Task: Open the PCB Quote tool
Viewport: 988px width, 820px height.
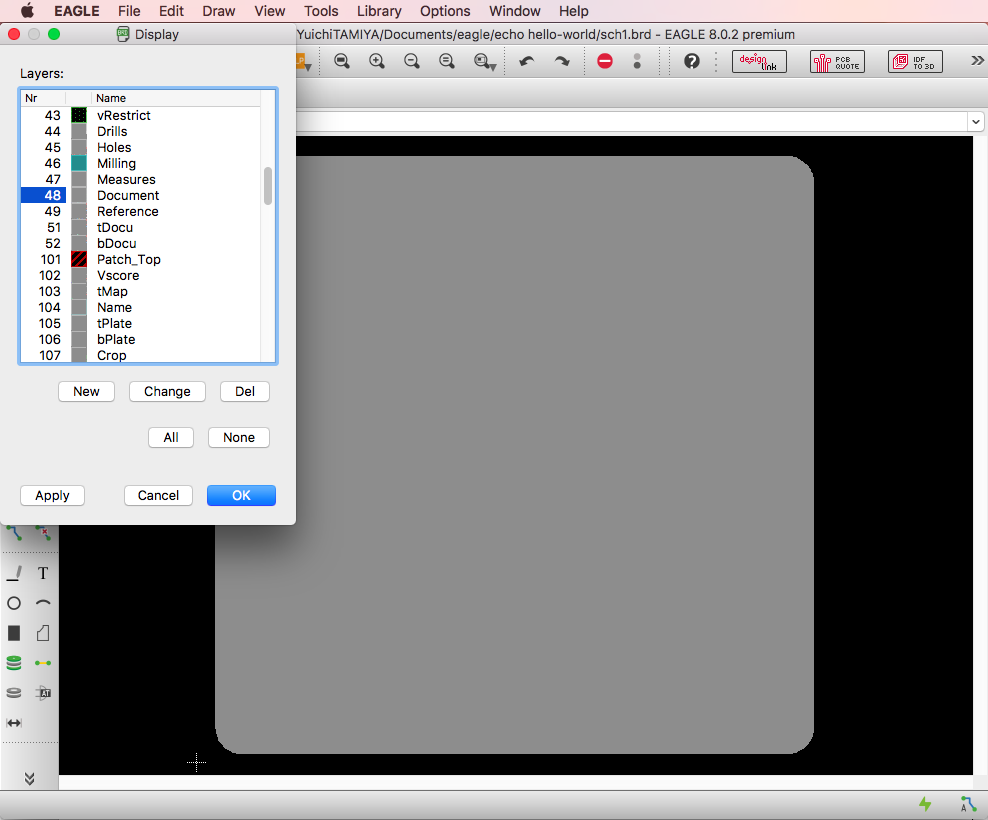Action: [x=837, y=61]
